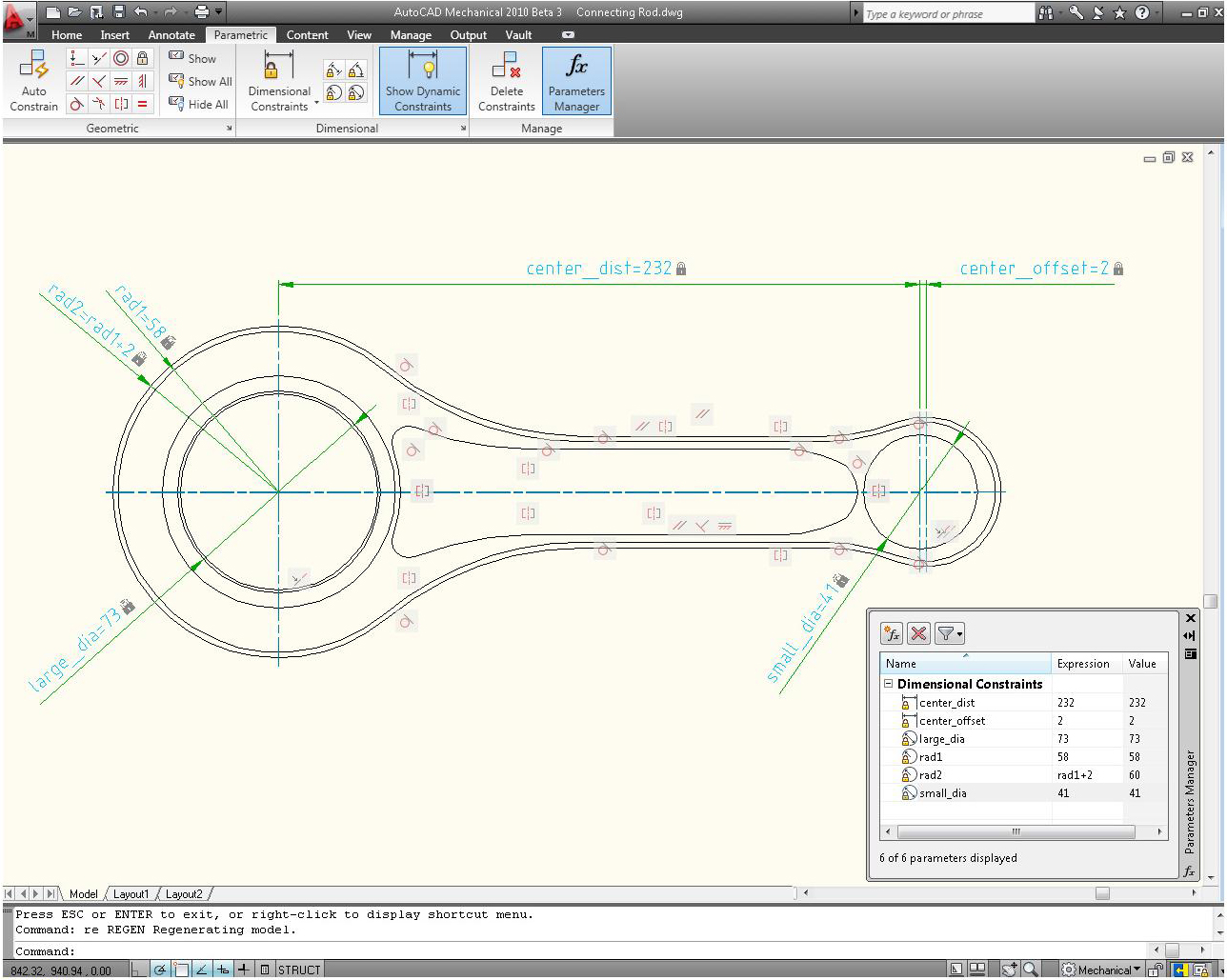
Task: Switch to the Annotate ribbon tab
Action: pyautogui.click(x=171, y=35)
